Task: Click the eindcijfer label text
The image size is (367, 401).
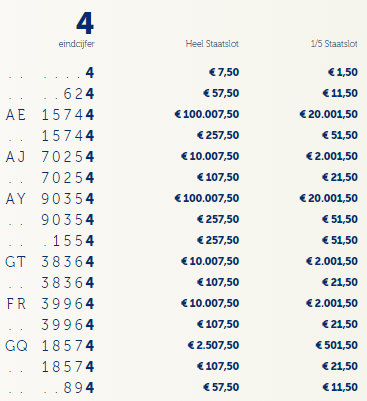Action: click(x=77, y=44)
